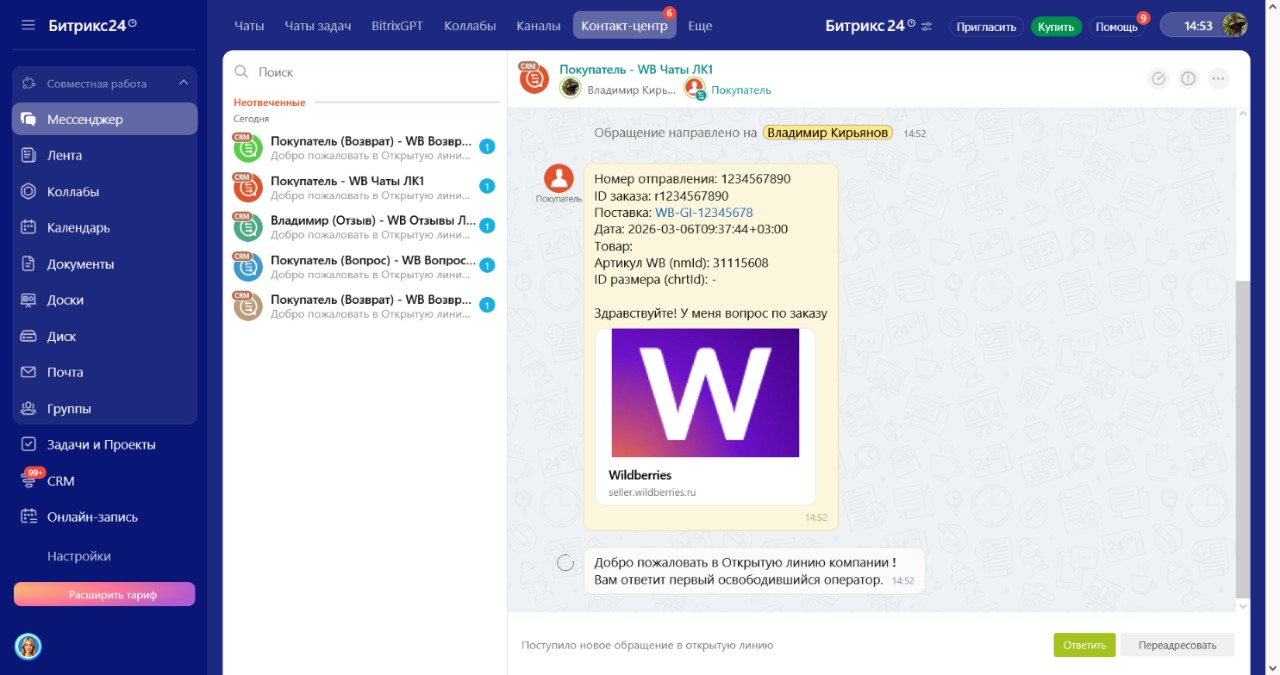Screen dimensions: 1280x675
Task: Click the Покупатель participant icon in header
Action: click(695, 88)
